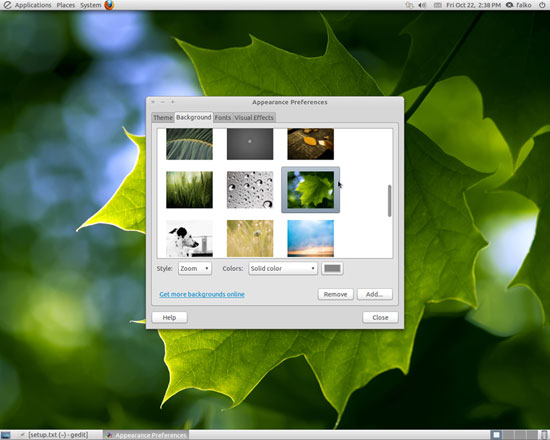This screenshot has height=440, width=550.
Task: Click the Add... button
Action: [375, 294]
